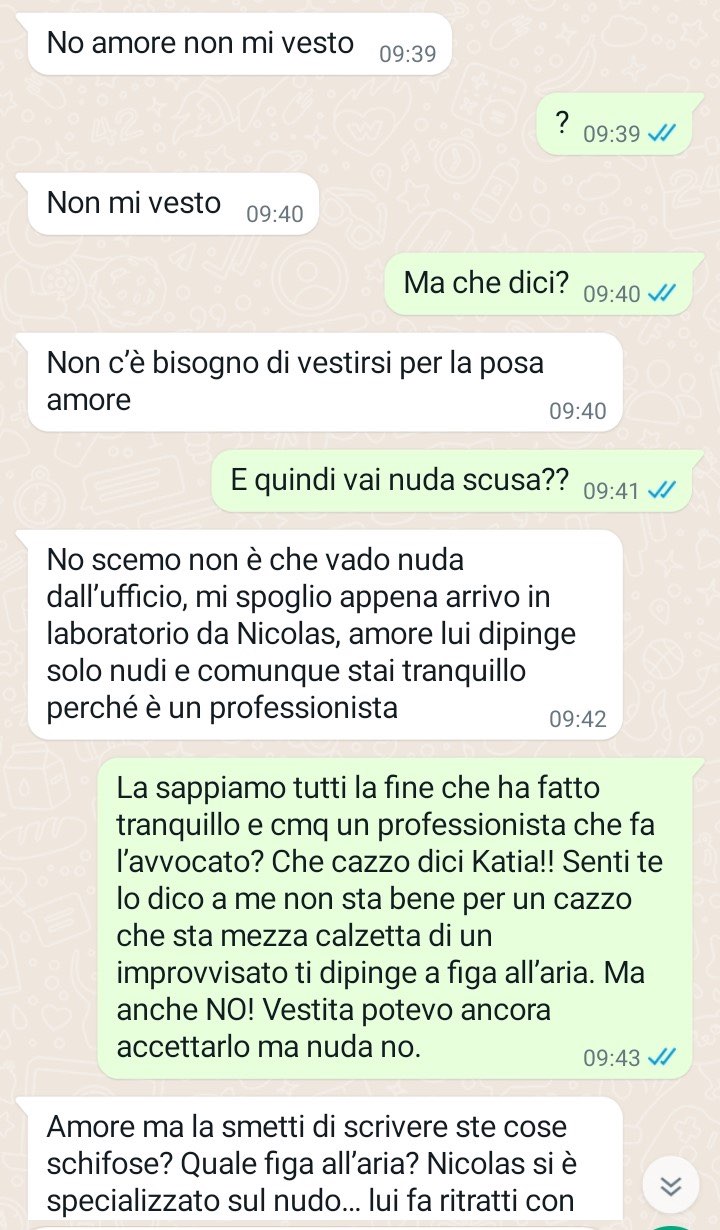The height and width of the screenshot is (1230, 720).
Task: Tap the scroll-to-bottom double chevron button
Action: 672,1186
